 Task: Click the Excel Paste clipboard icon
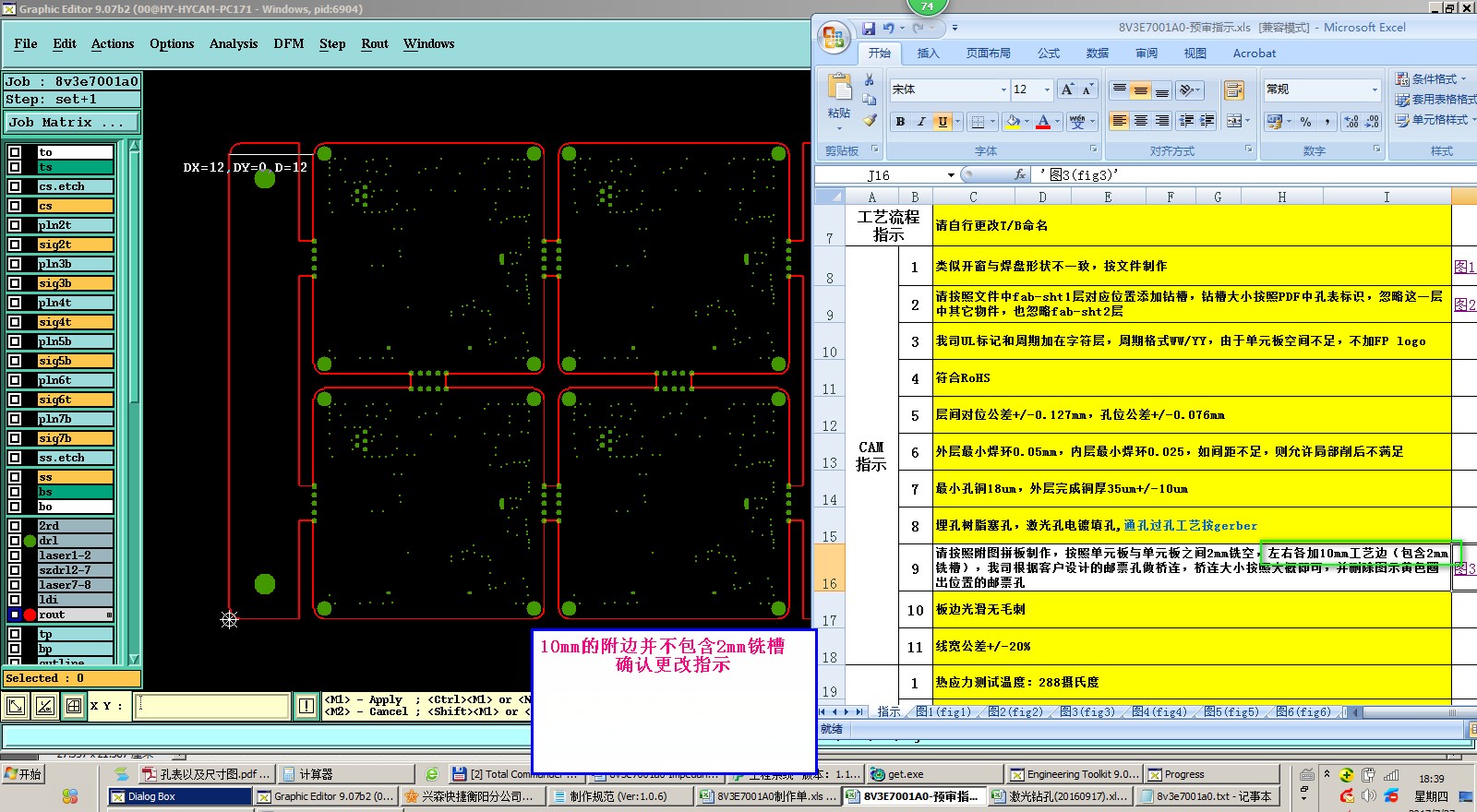point(839,89)
